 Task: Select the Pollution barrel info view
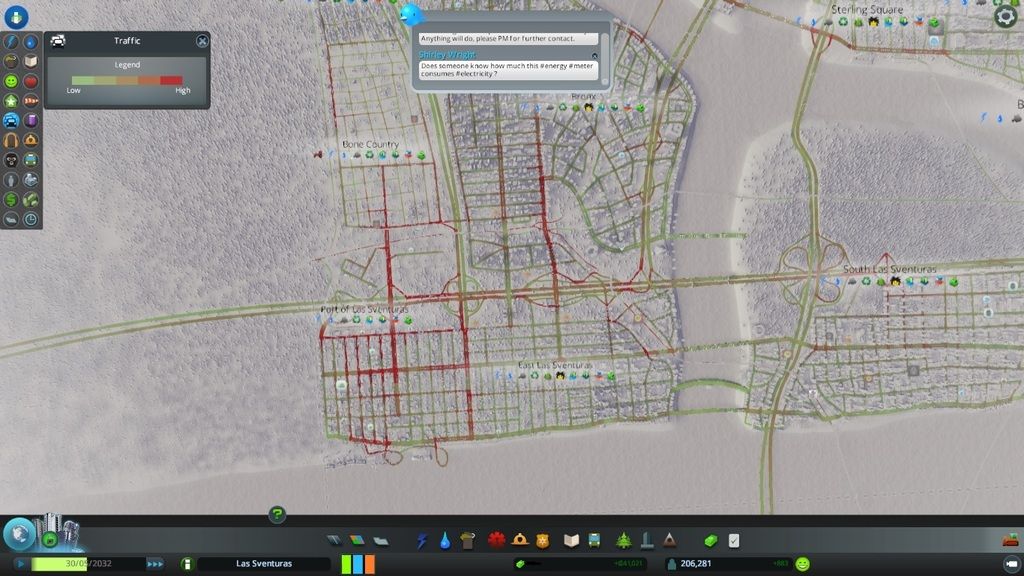point(31,121)
